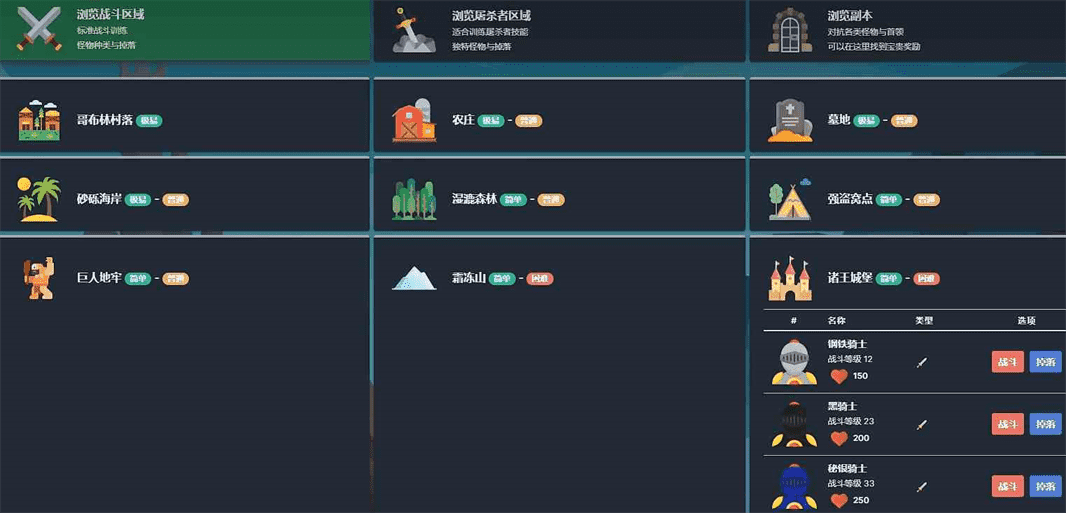1066x513 pixels.
Task: Click the 黑骑士 monster portrait
Action: pyautogui.click(x=793, y=424)
